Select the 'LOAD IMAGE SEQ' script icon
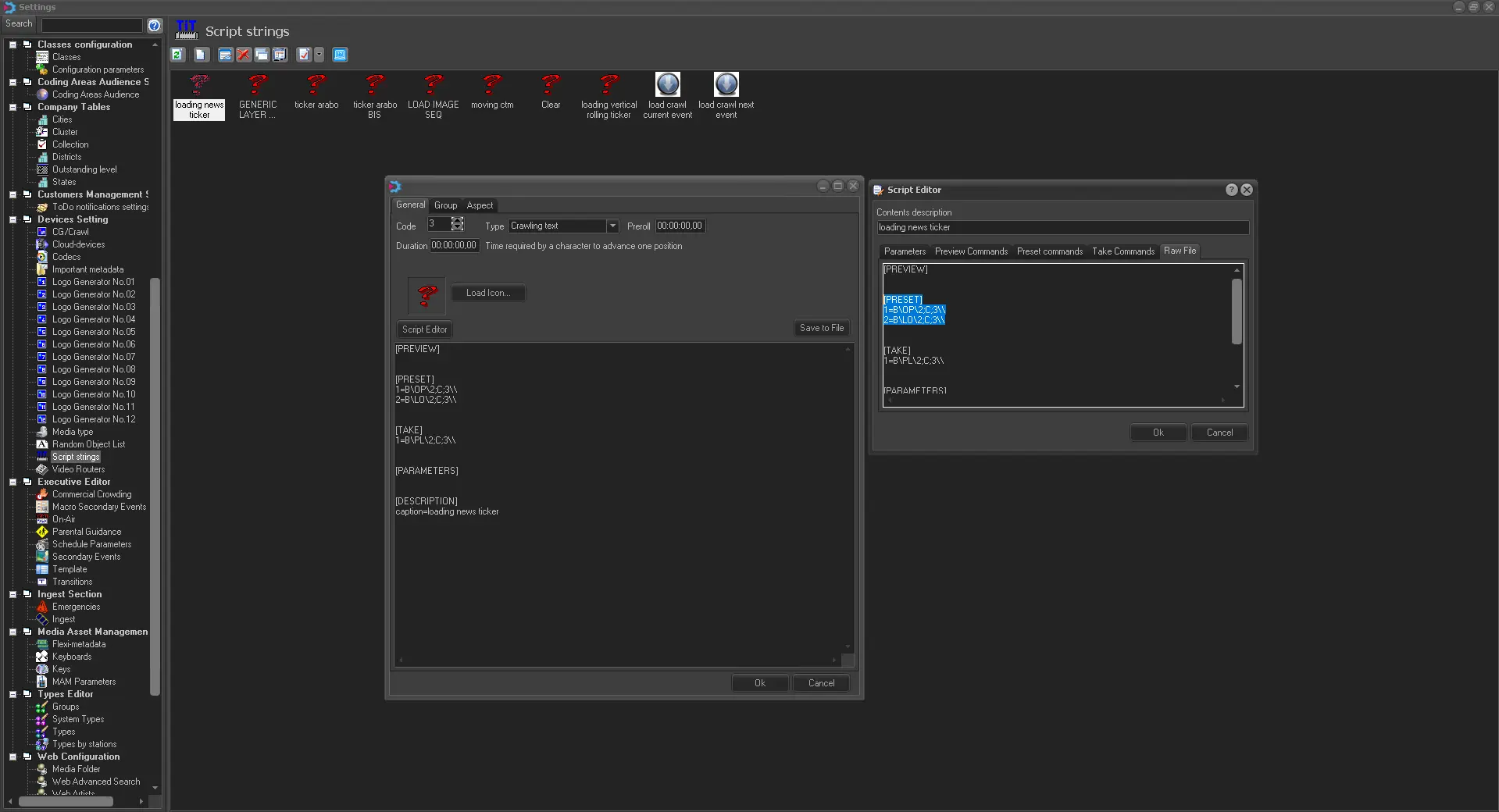Image resolution: width=1499 pixels, height=812 pixels. pos(433,85)
